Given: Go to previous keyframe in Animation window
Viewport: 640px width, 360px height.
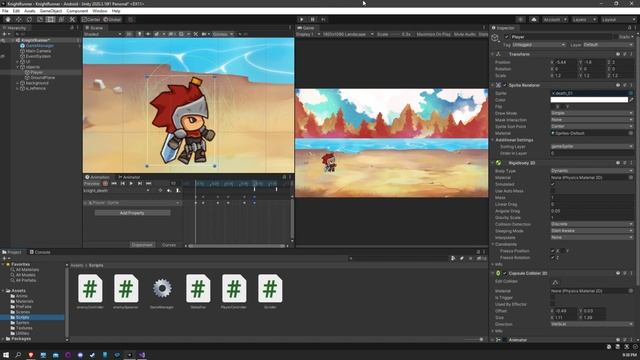Looking at the screenshot, I should tap(122, 184).
